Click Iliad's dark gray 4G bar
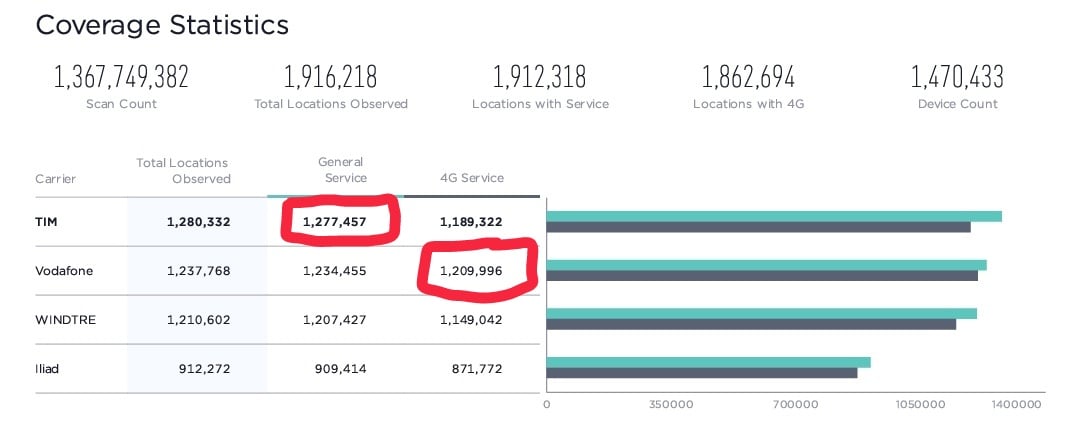This screenshot has height=435, width=1080. [x=702, y=373]
